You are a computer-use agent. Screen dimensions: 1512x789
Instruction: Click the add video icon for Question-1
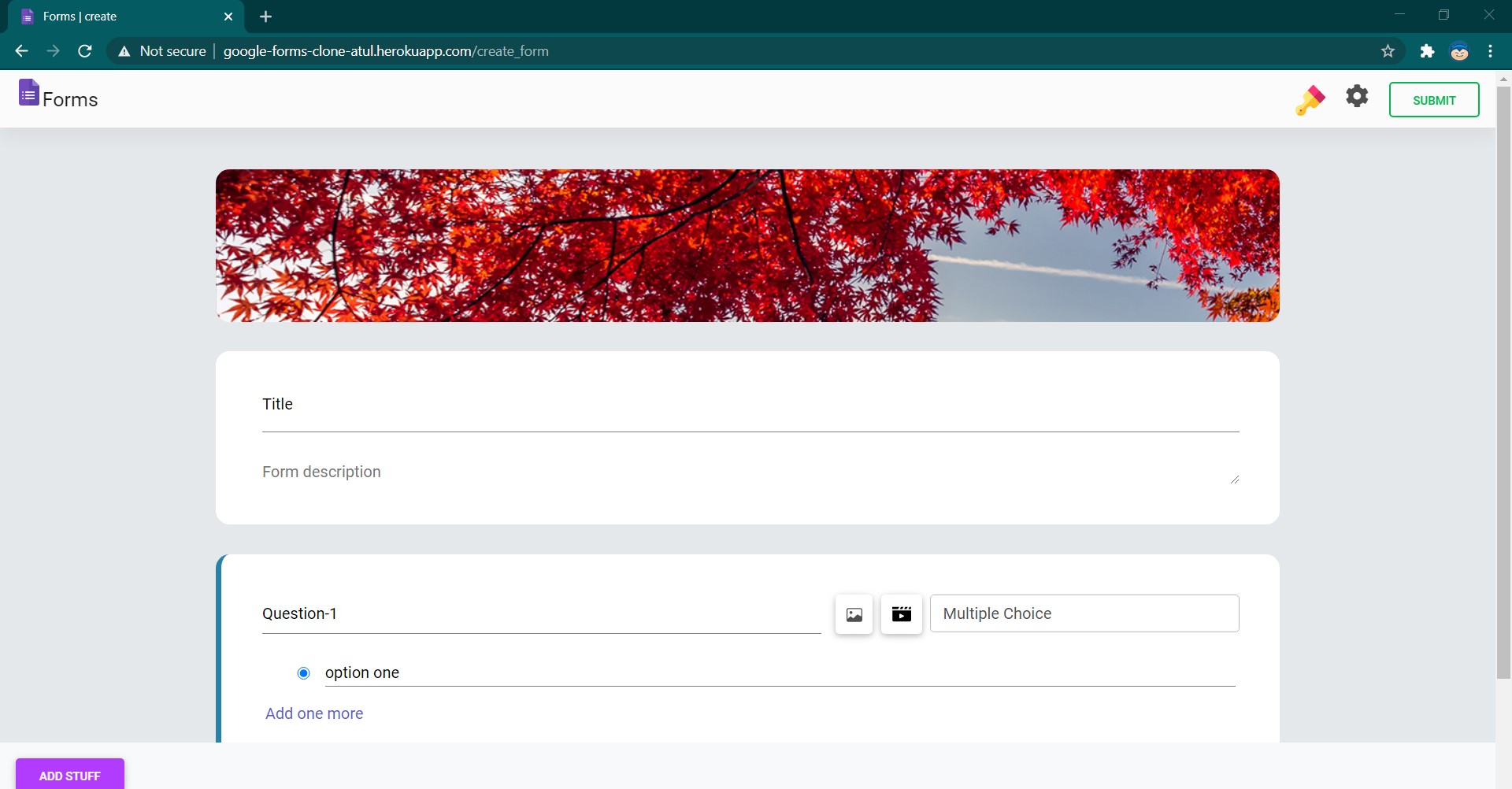(x=901, y=614)
